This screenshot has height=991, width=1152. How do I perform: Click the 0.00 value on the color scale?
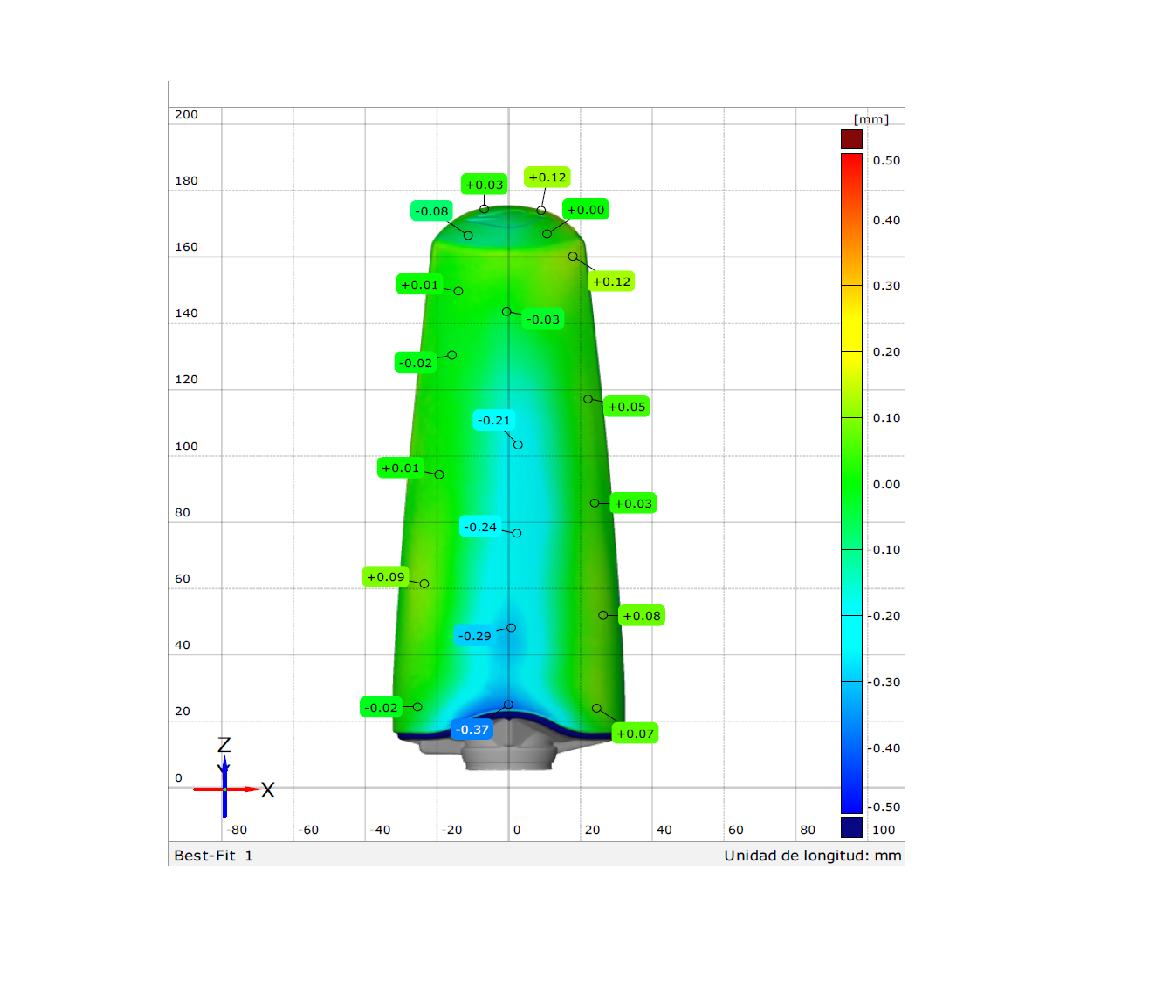[886, 484]
